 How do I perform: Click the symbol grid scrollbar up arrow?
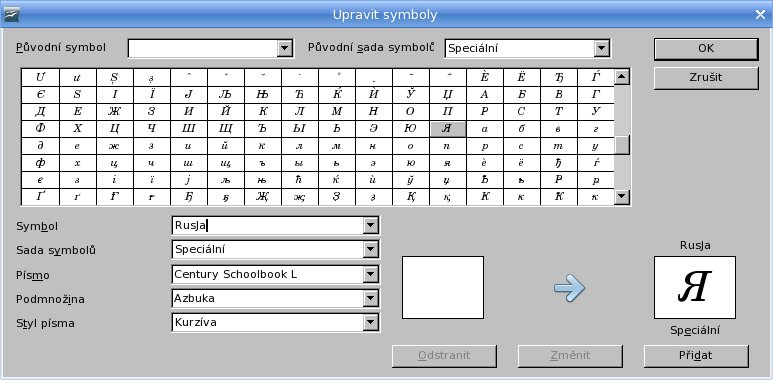pos(622,76)
